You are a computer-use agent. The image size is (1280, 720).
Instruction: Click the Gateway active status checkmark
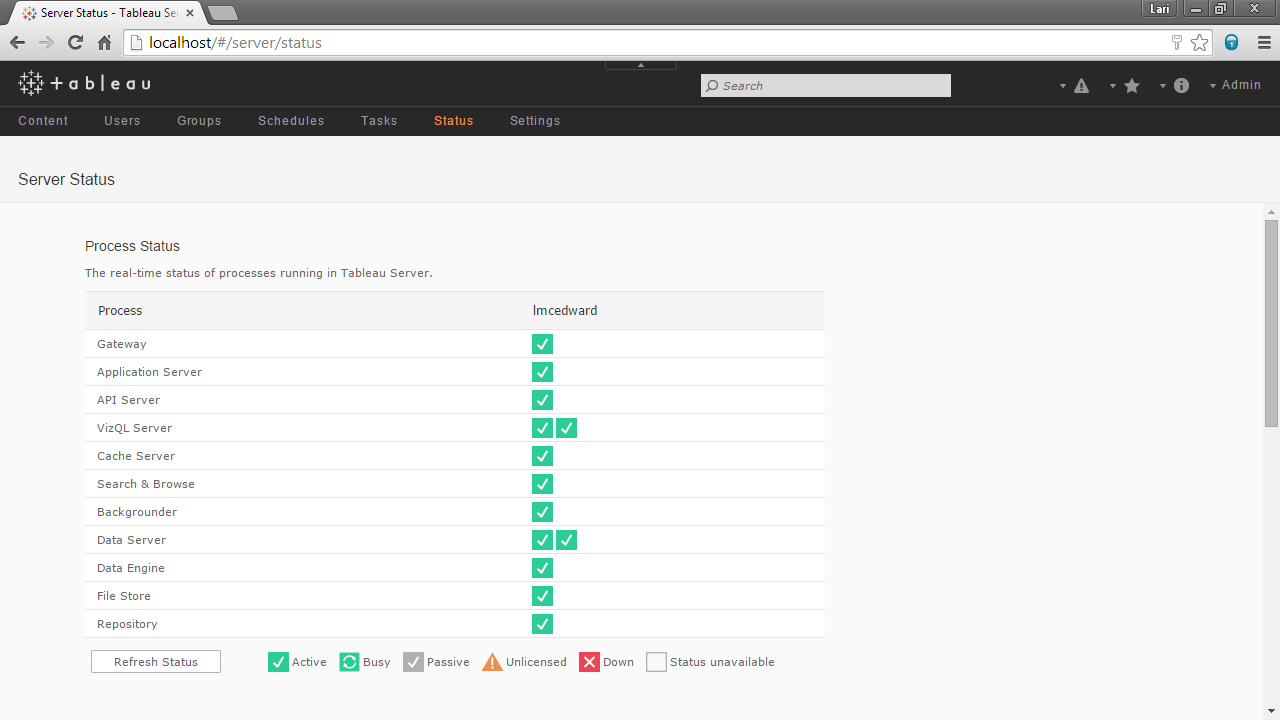click(542, 344)
